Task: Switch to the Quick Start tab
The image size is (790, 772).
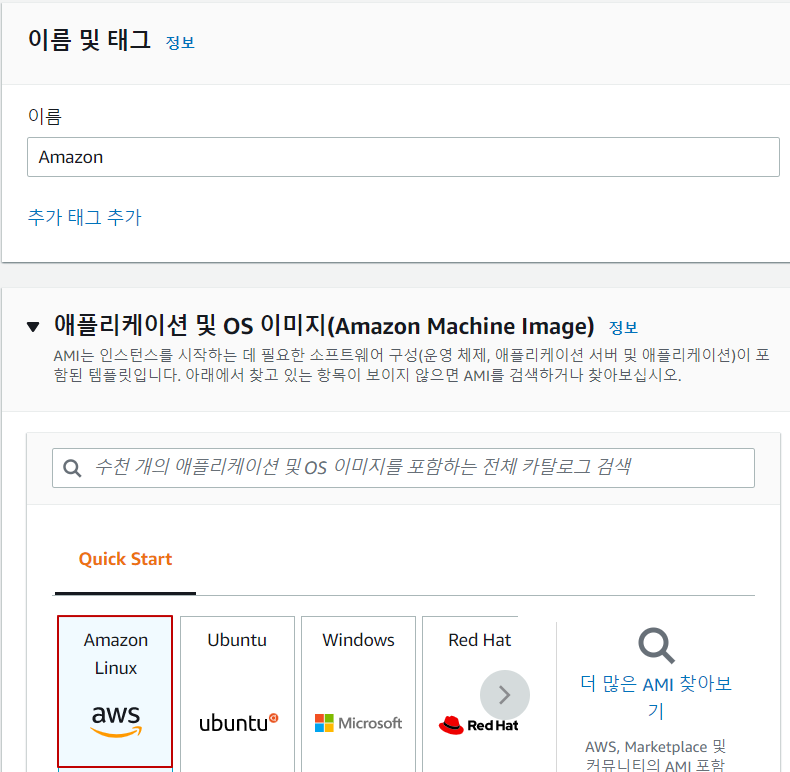Action: 125,559
